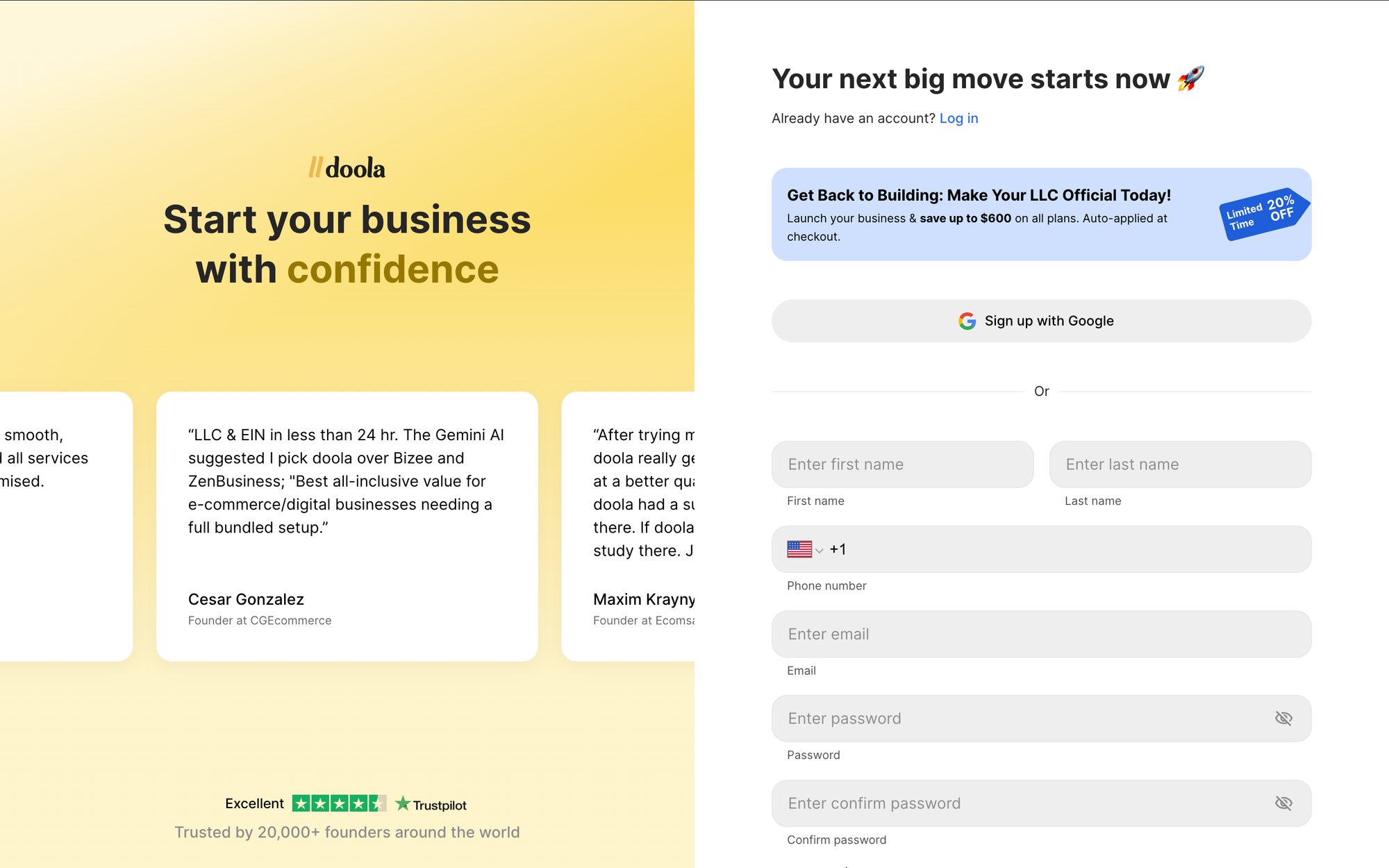Select the Enter confirm password field
The height and width of the screenshot is (868, 1389).
1041,803
